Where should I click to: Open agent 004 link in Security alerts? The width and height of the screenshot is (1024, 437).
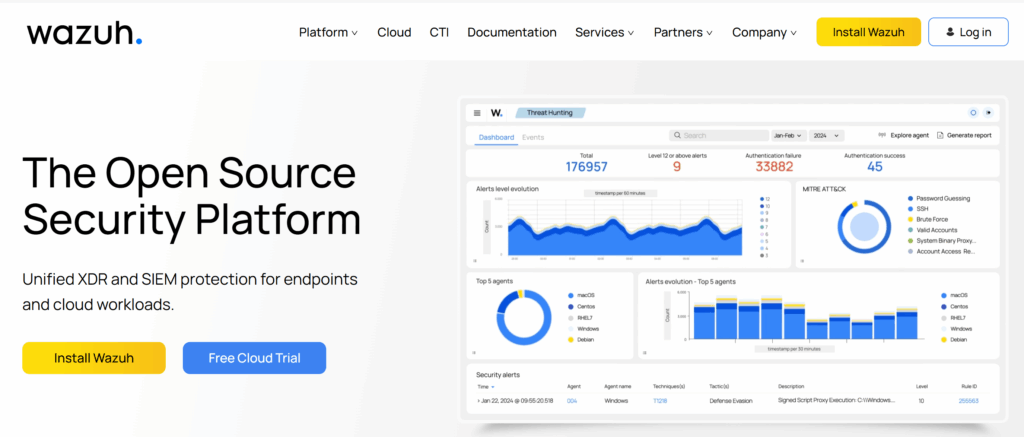[x=572, y=400]
